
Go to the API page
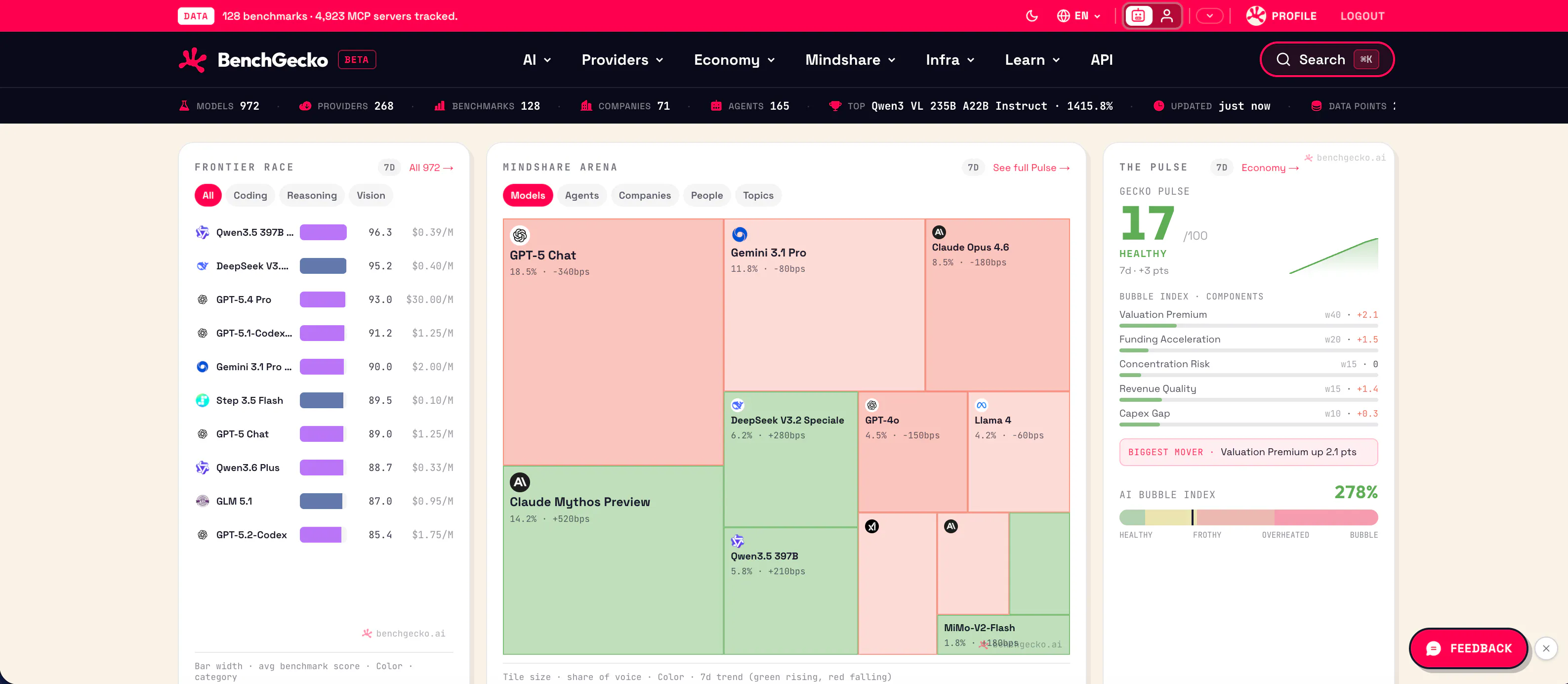(x=1101, y=60)
